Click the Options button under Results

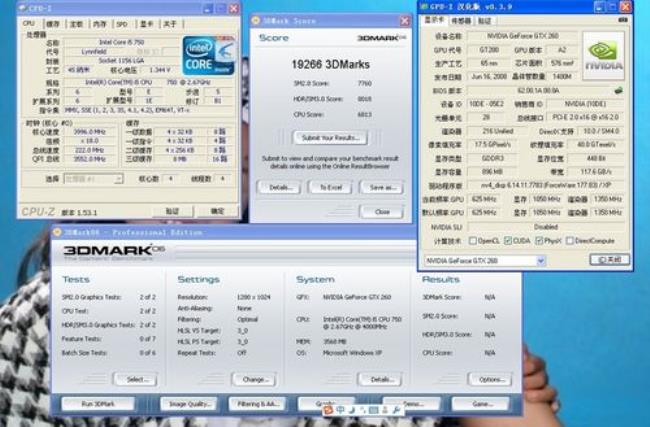[490, 379]
